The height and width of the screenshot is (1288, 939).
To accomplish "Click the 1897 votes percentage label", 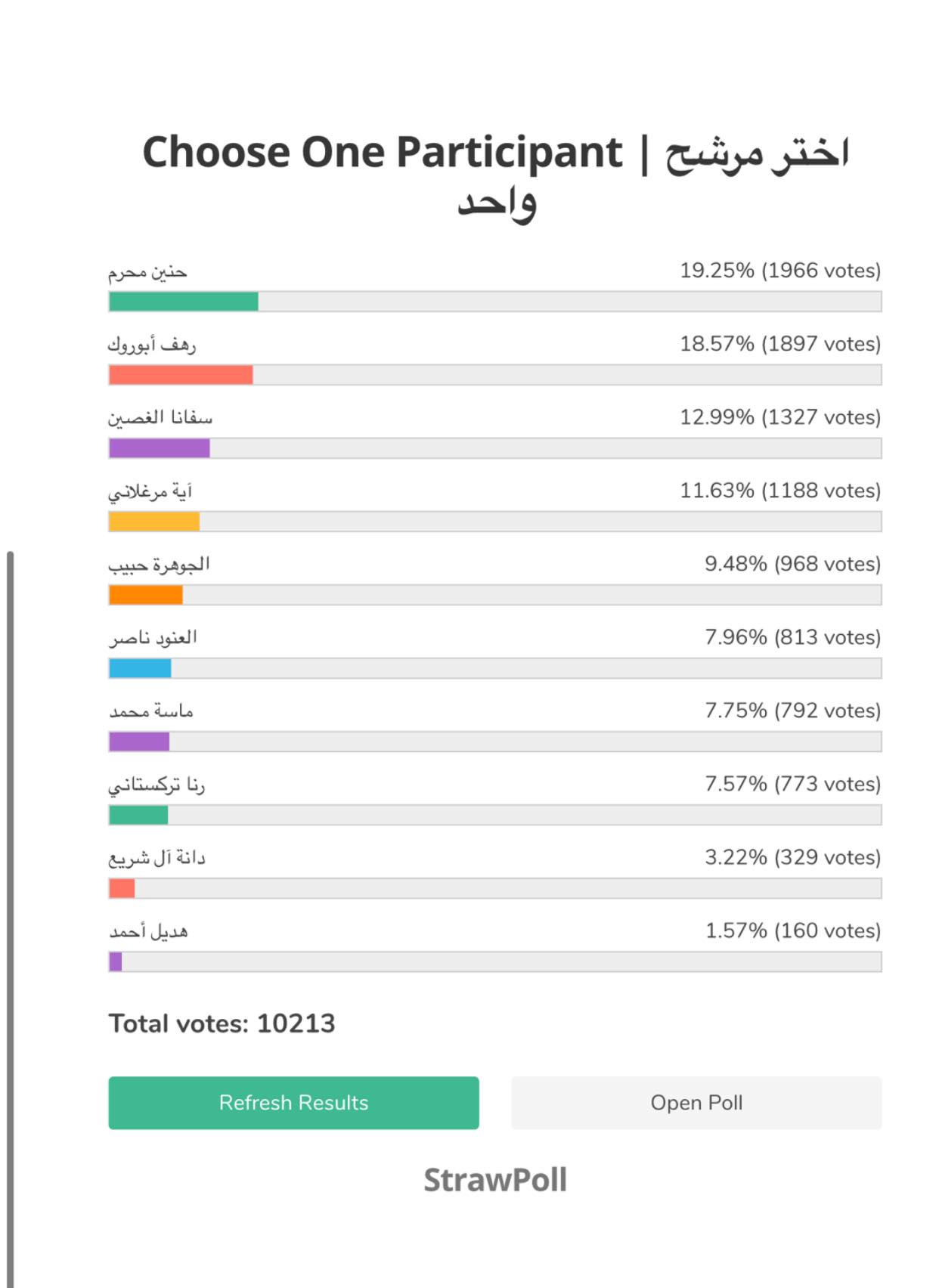I will coord(779,344).
